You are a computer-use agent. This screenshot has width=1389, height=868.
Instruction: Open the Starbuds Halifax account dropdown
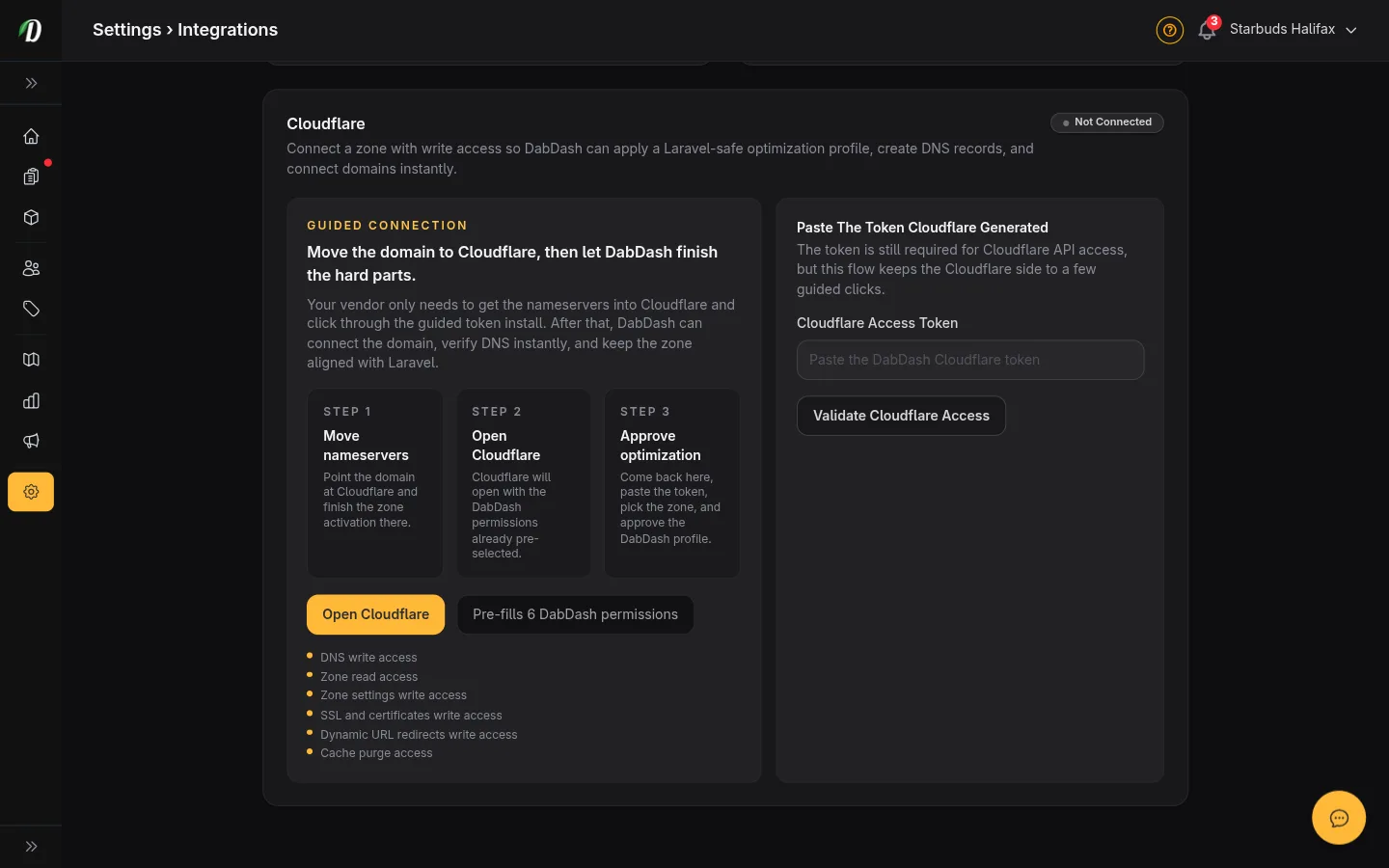click(x=1282, y=29)
